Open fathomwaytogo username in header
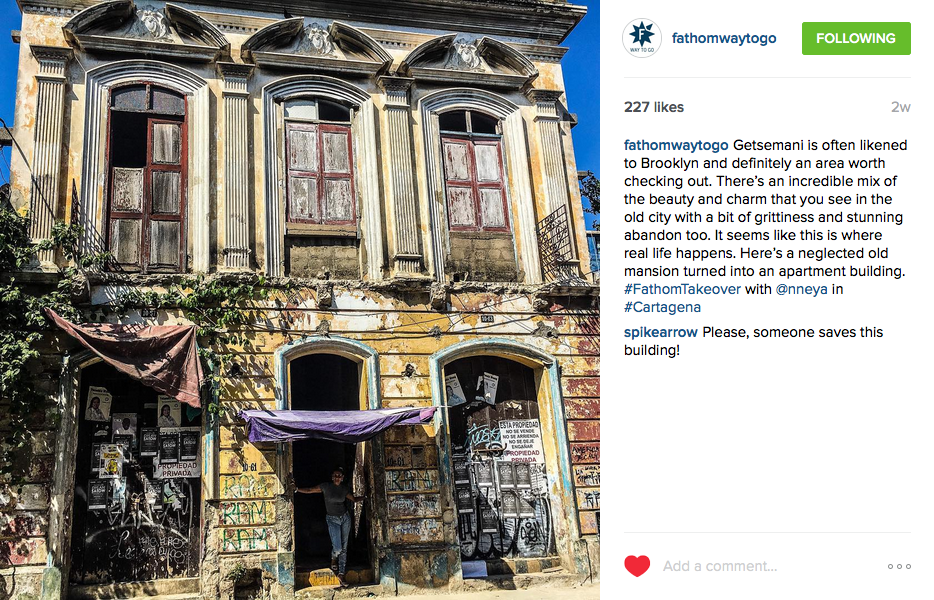Image resolution: width=934 pixels, height=600 pixels. pyautogui.click(x=724, y=38)
